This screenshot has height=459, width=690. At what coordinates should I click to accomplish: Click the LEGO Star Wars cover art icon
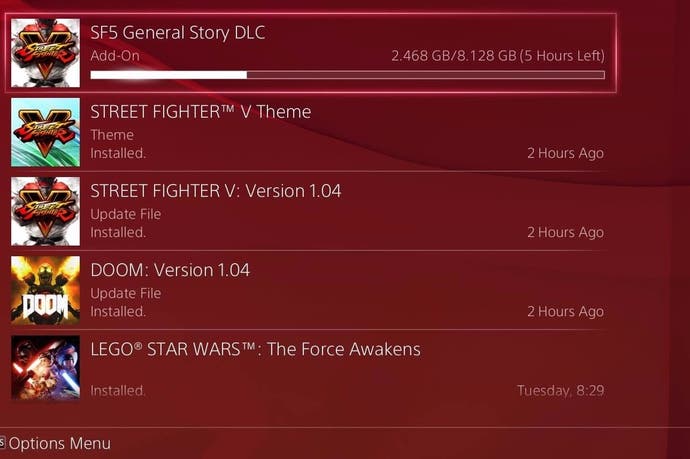pos(45,368)
